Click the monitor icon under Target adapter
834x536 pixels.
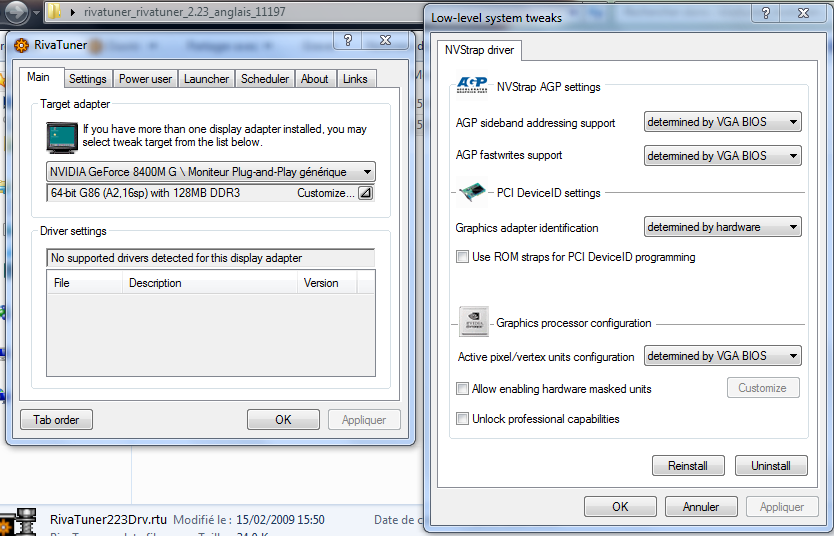[62, 136]
